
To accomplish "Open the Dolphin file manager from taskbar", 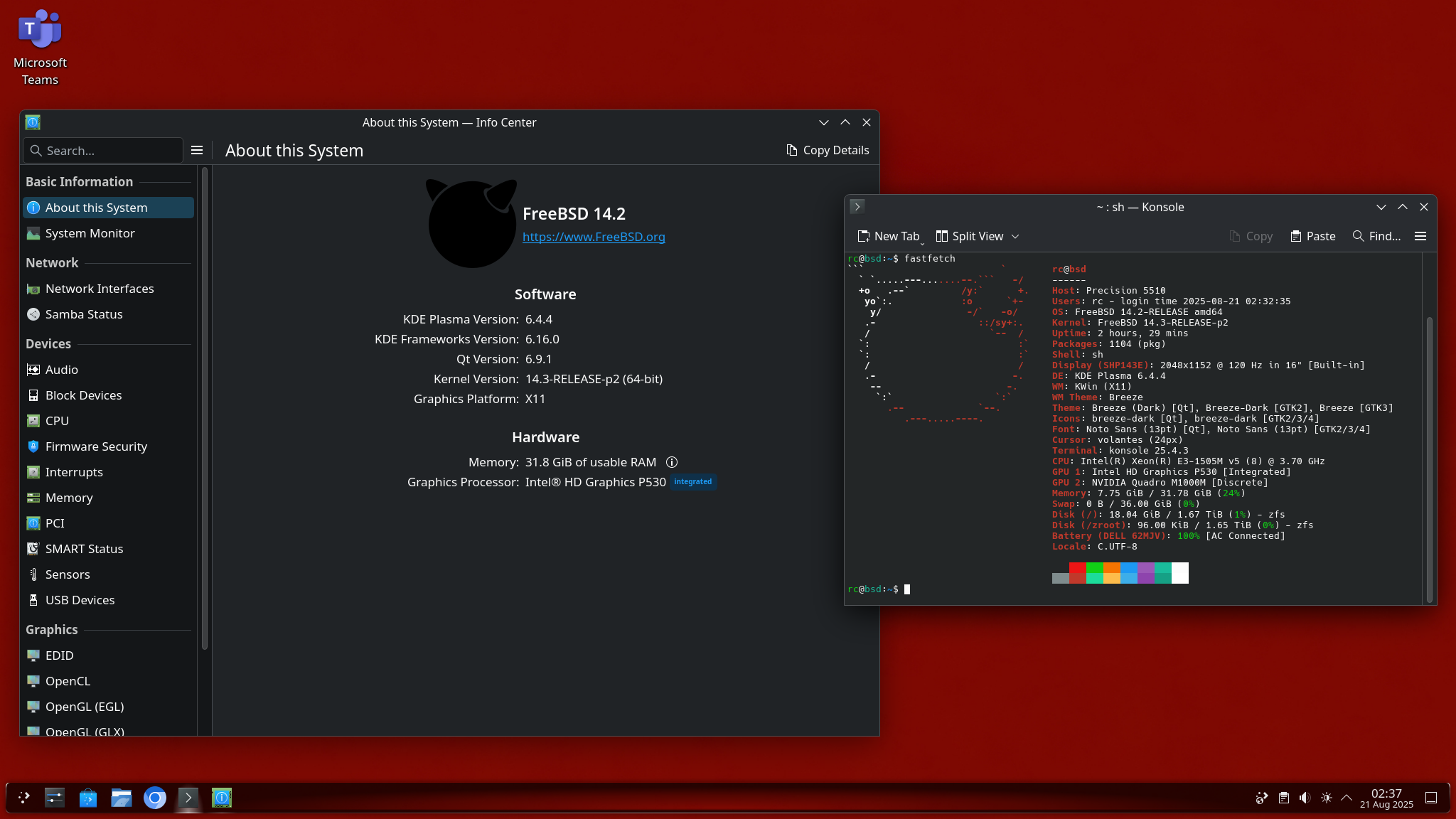I will coord(122,798).
